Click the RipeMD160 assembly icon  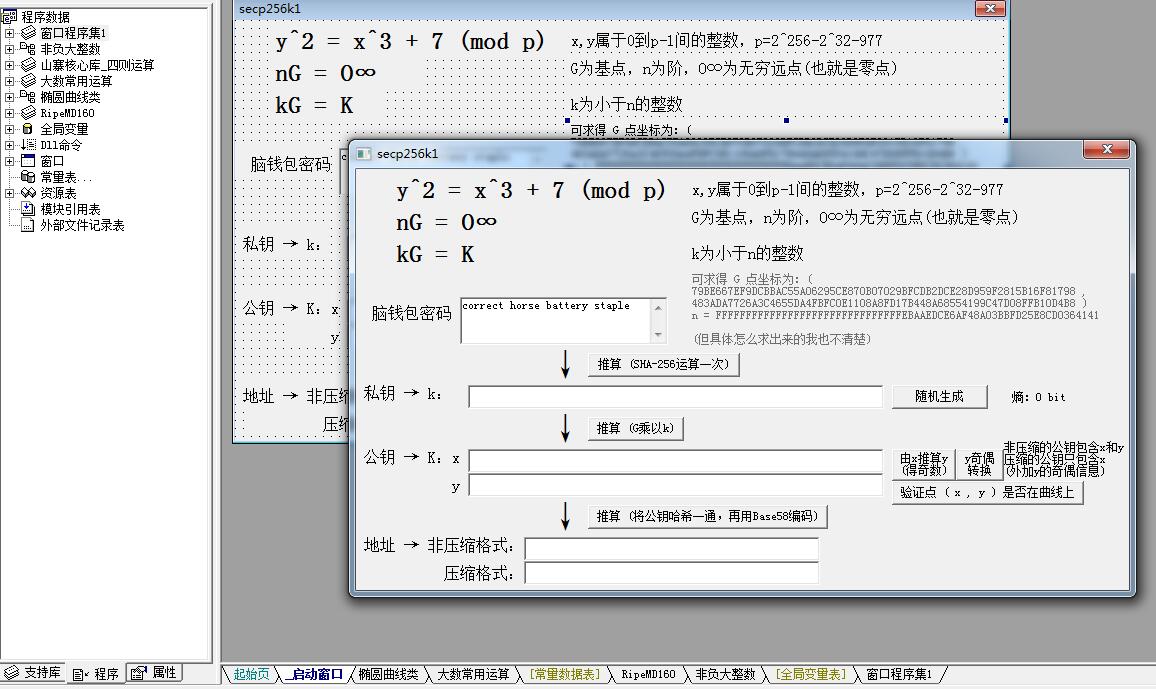pos(28,113)
